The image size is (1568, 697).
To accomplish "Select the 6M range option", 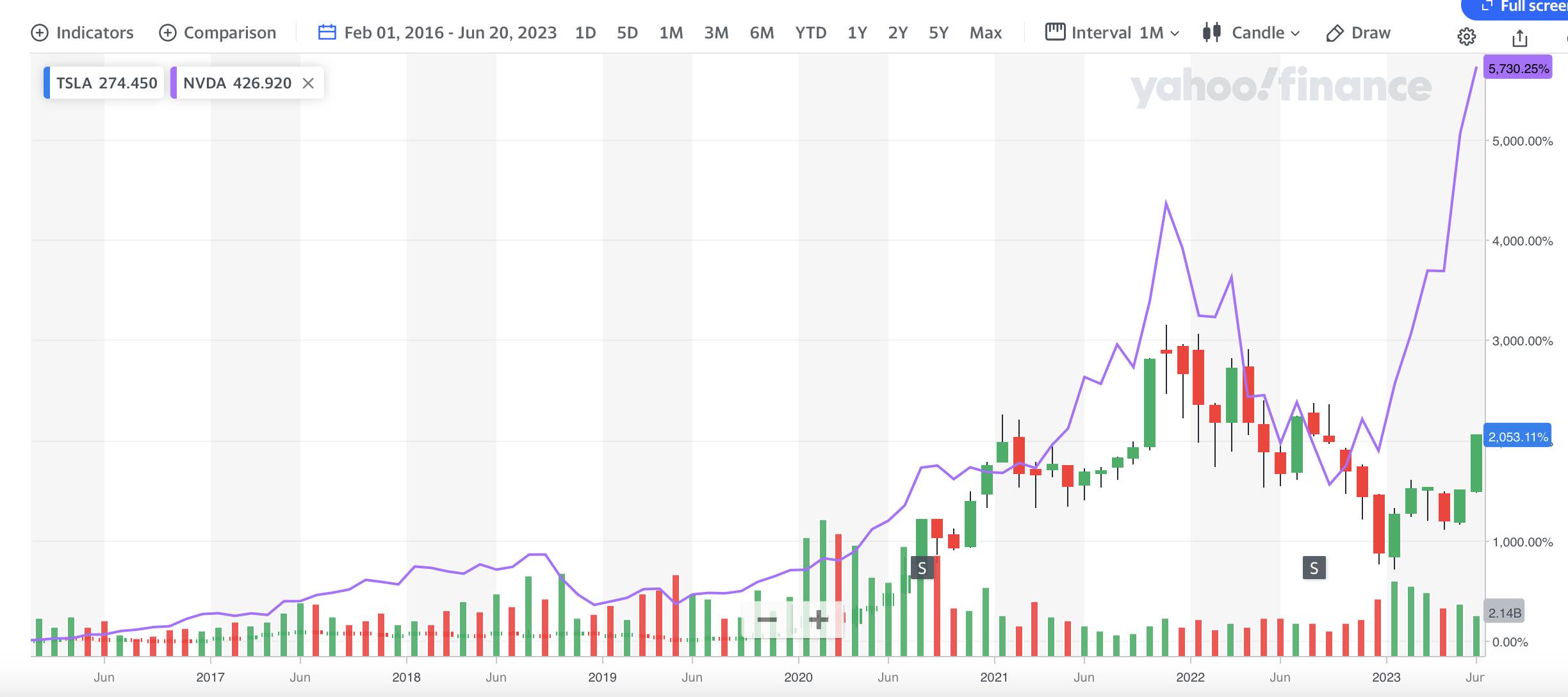I will pos(762,33).
